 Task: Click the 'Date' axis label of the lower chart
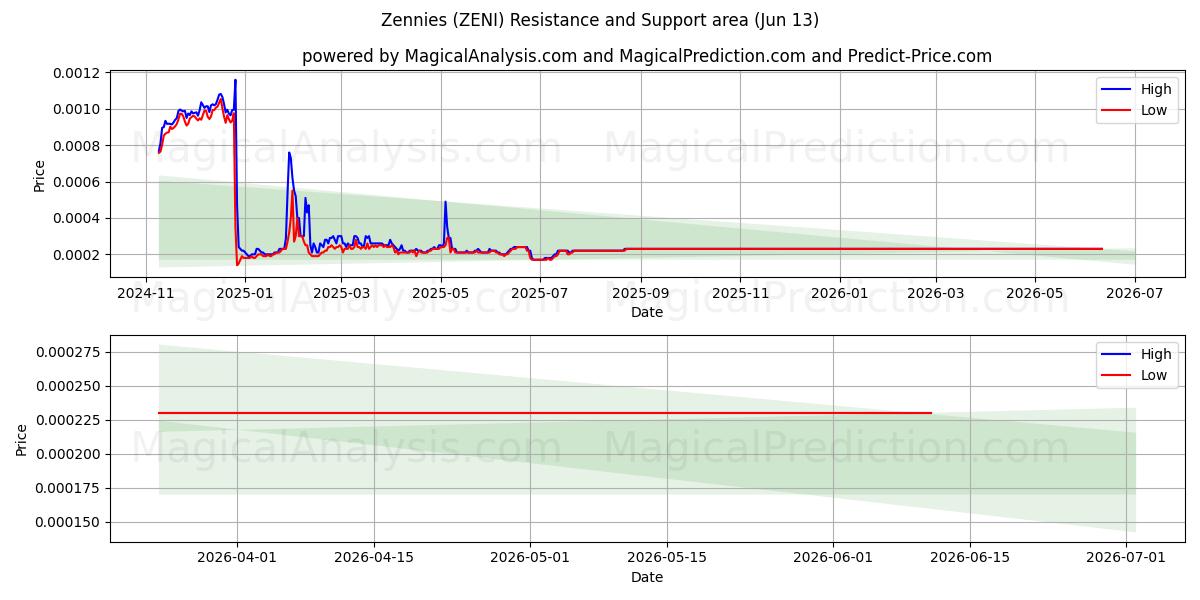(x=647, y=577)
